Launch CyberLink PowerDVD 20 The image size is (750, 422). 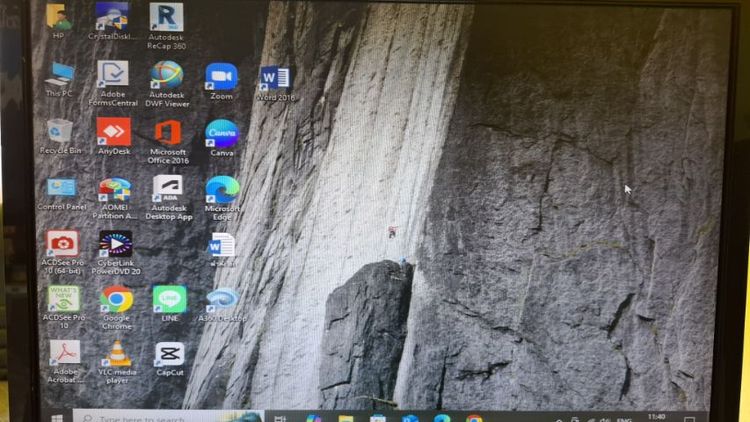pyautogui.click(x=116, y=252)
